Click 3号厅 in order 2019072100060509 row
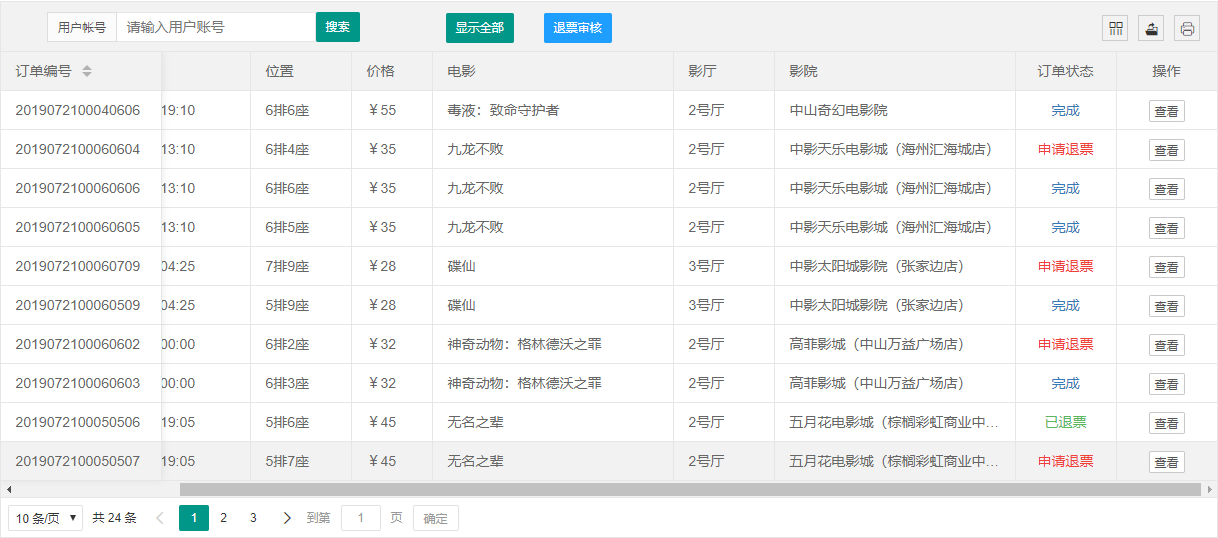Screen dimensions: 1218x538 [x=706, y=305]
